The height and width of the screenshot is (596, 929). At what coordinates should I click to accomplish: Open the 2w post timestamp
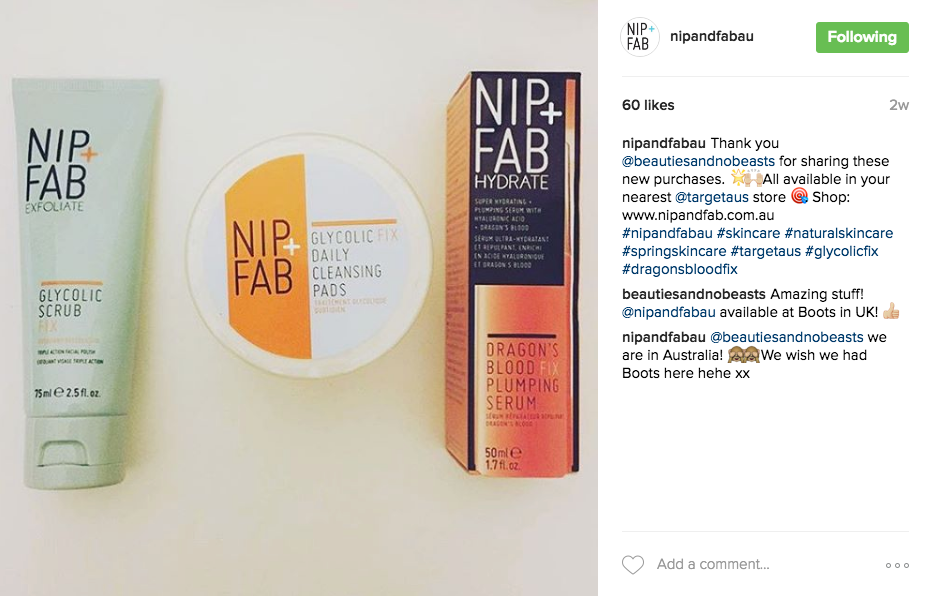[898, 105]
